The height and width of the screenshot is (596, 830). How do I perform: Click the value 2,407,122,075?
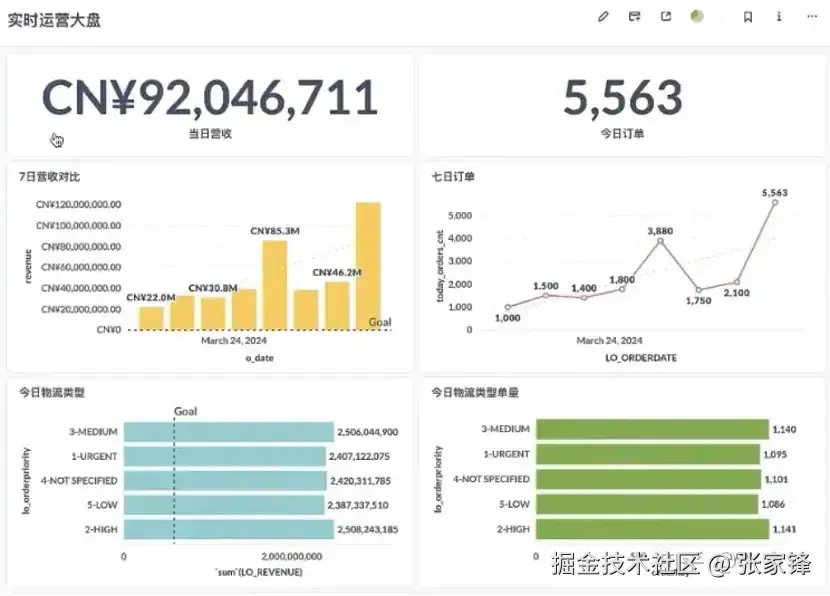(359, 456)
